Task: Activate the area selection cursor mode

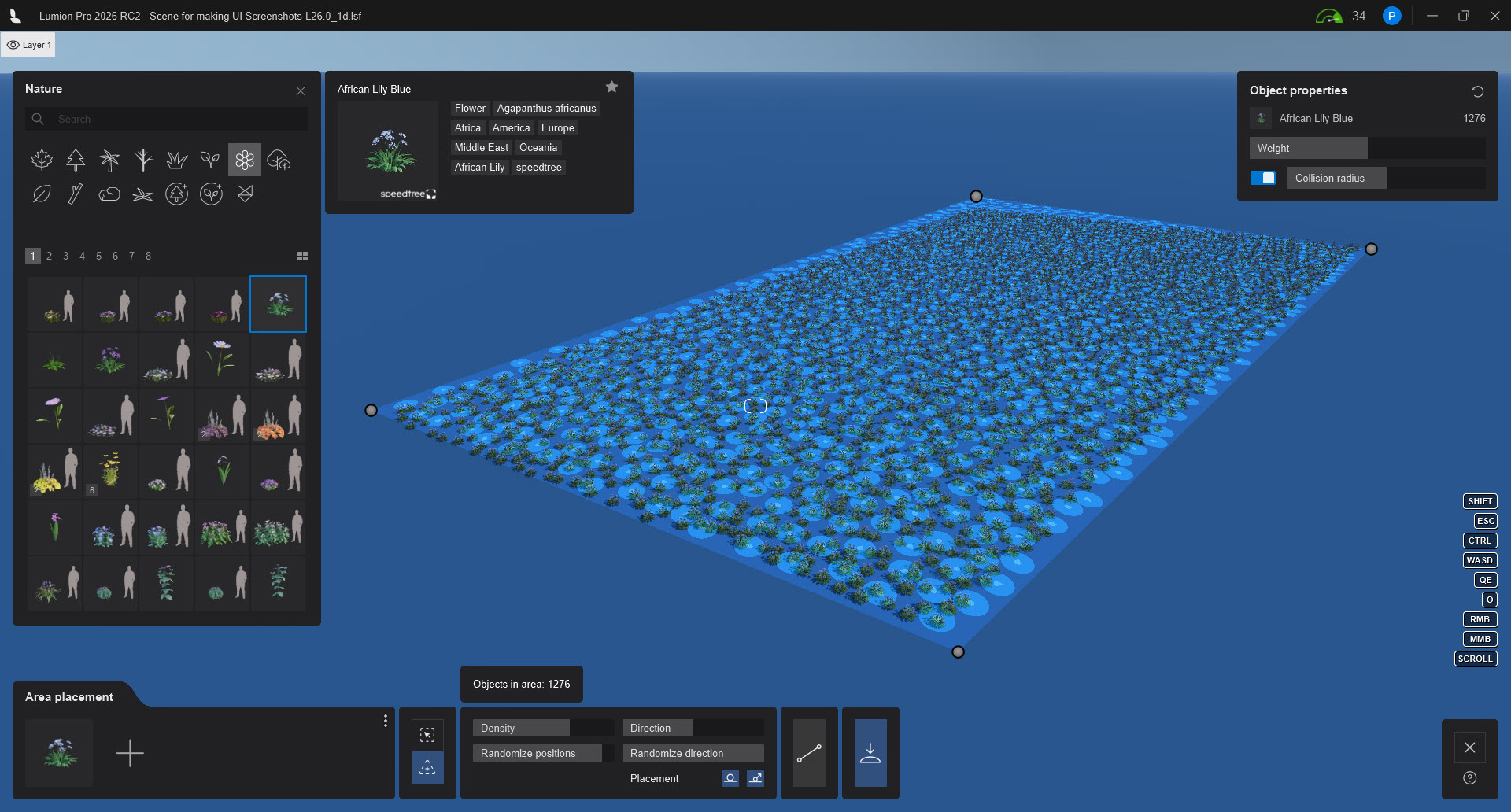Action: 427,735
